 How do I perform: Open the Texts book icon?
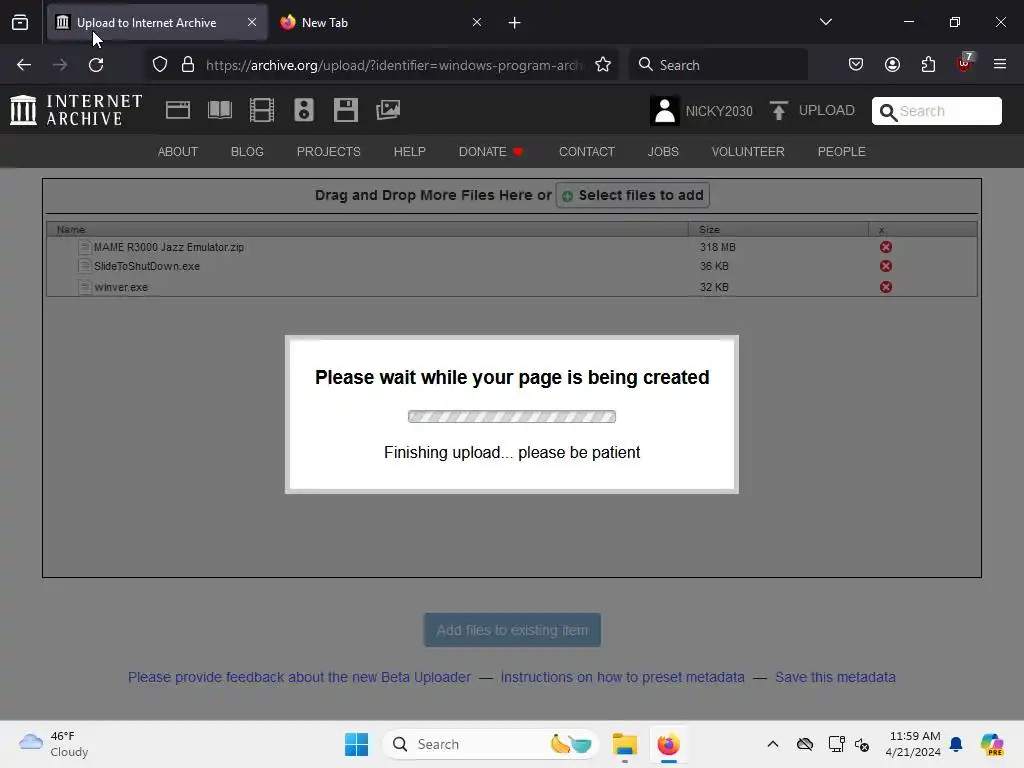pyautogui.click(x=219, y=110)
